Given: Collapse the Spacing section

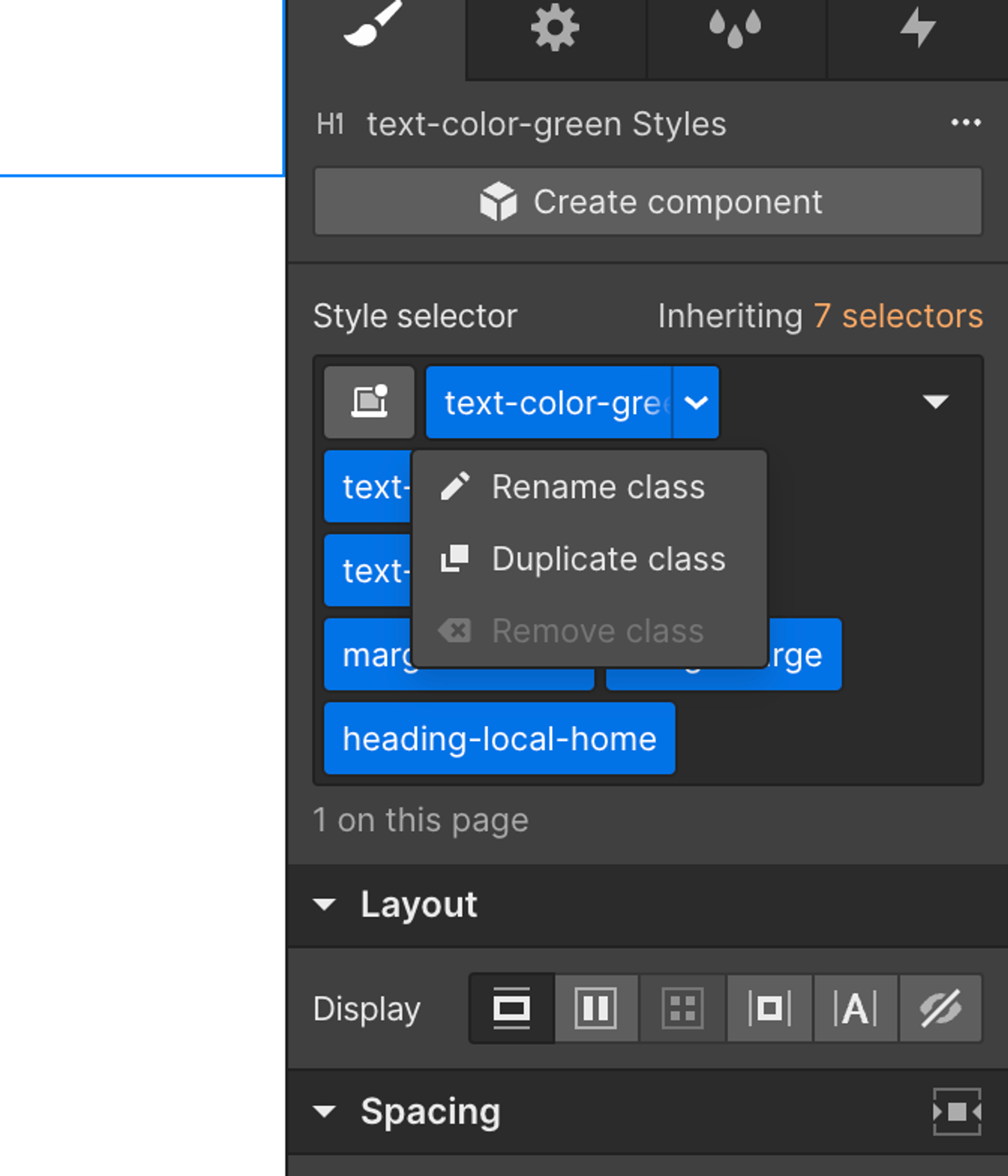Looking at the screenshot, I should click(x=324, y=1111).
